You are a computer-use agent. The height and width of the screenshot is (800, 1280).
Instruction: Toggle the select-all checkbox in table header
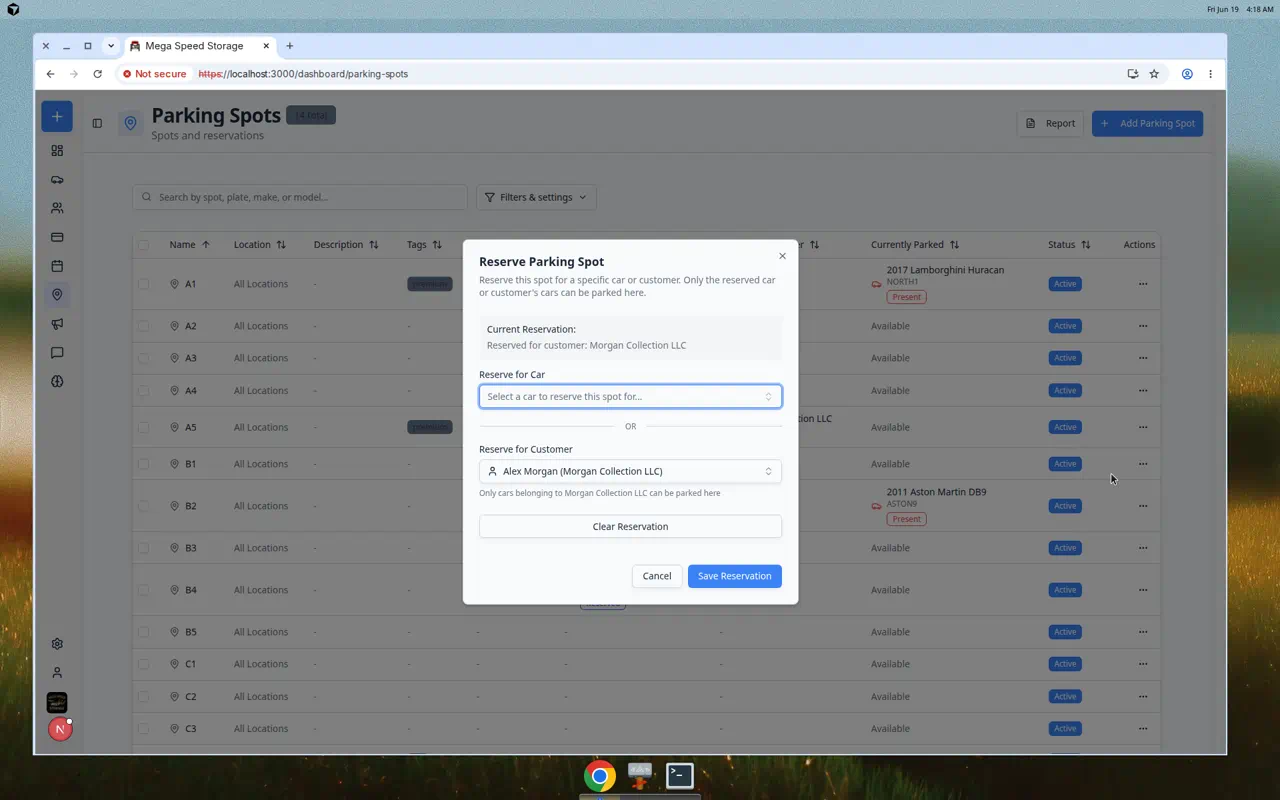[143, 245]
